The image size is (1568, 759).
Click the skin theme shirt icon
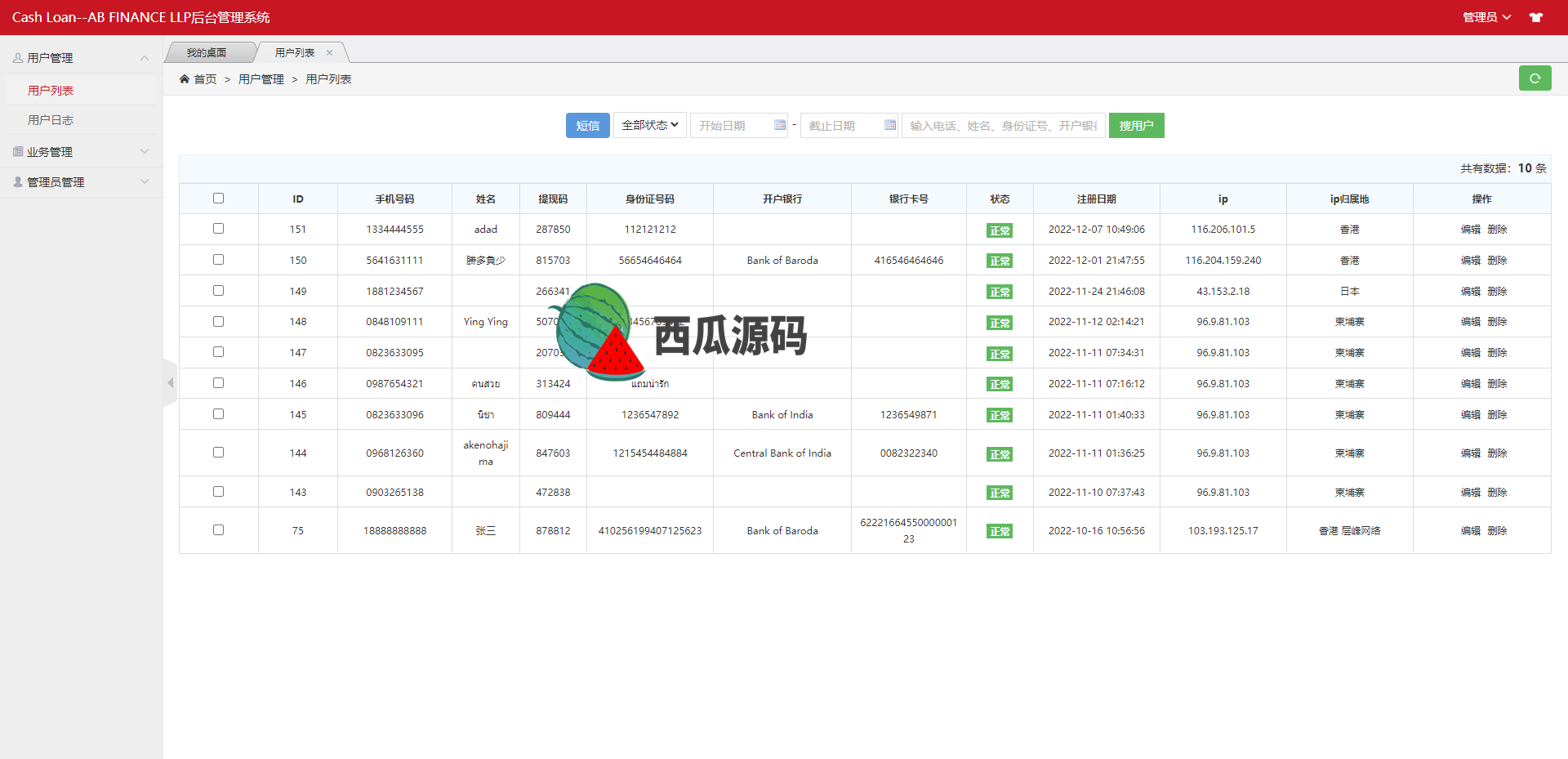[1536, 17]
